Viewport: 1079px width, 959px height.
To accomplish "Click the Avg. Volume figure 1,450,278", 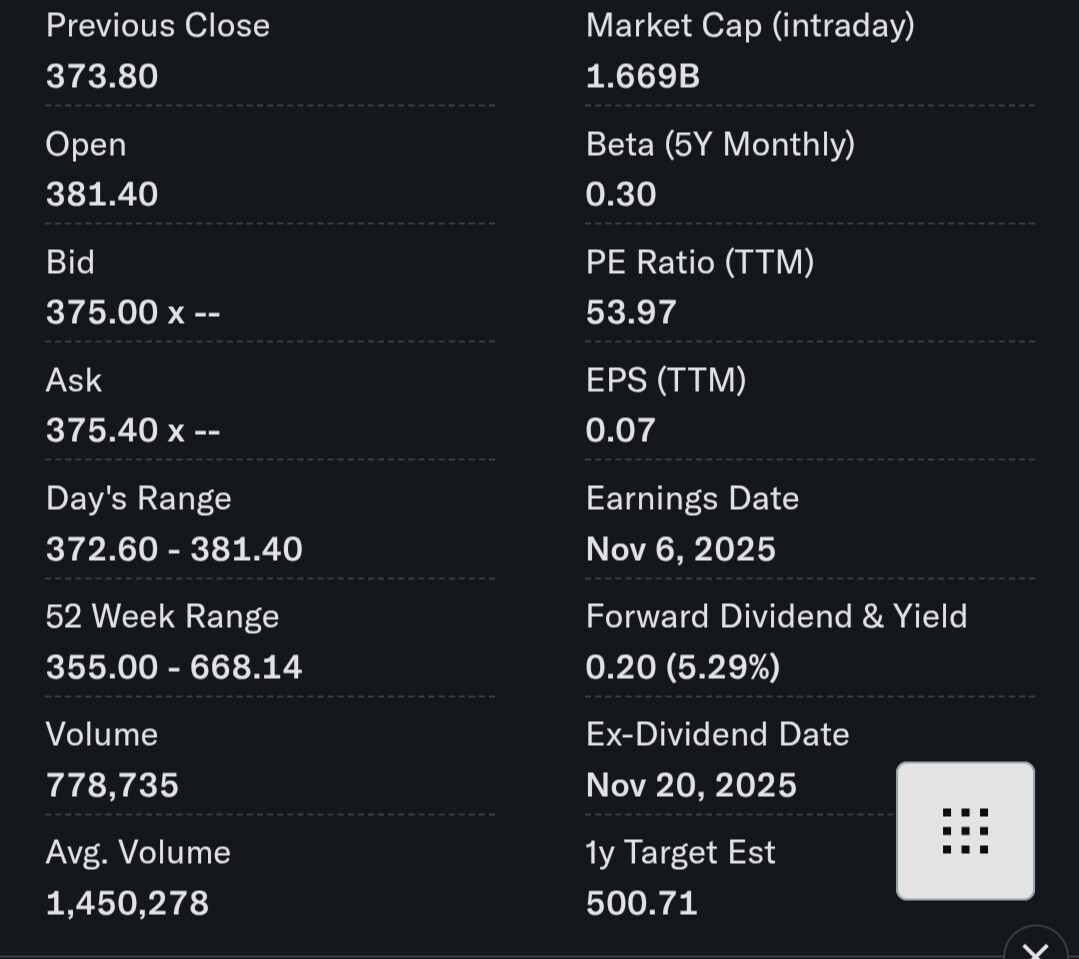I will point(127,903).
